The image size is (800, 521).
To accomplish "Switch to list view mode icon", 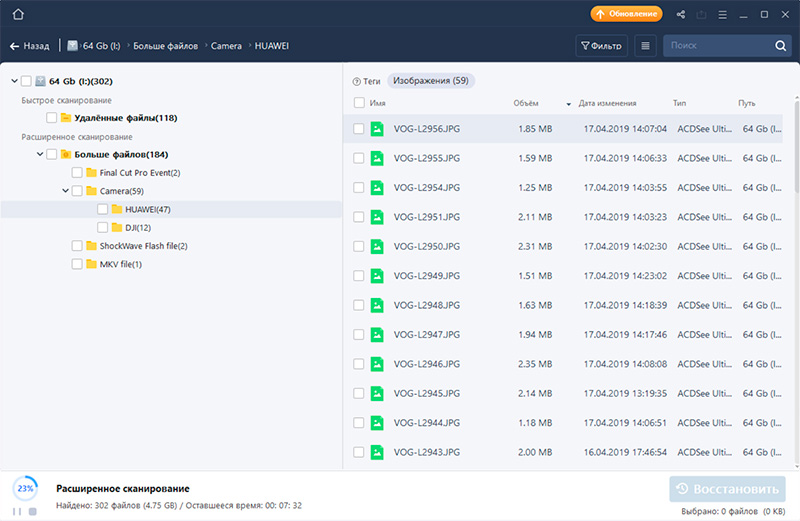I will [645, 46].
